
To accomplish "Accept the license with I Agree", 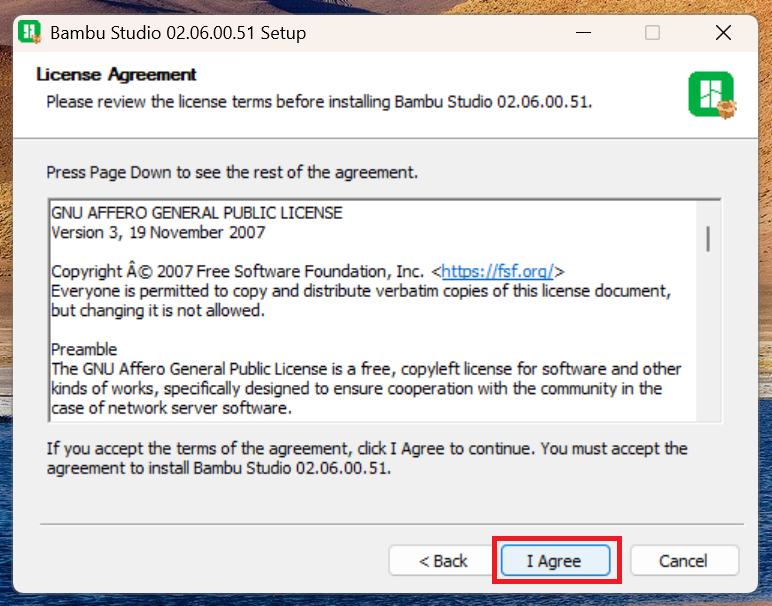I will pos(555,561).
